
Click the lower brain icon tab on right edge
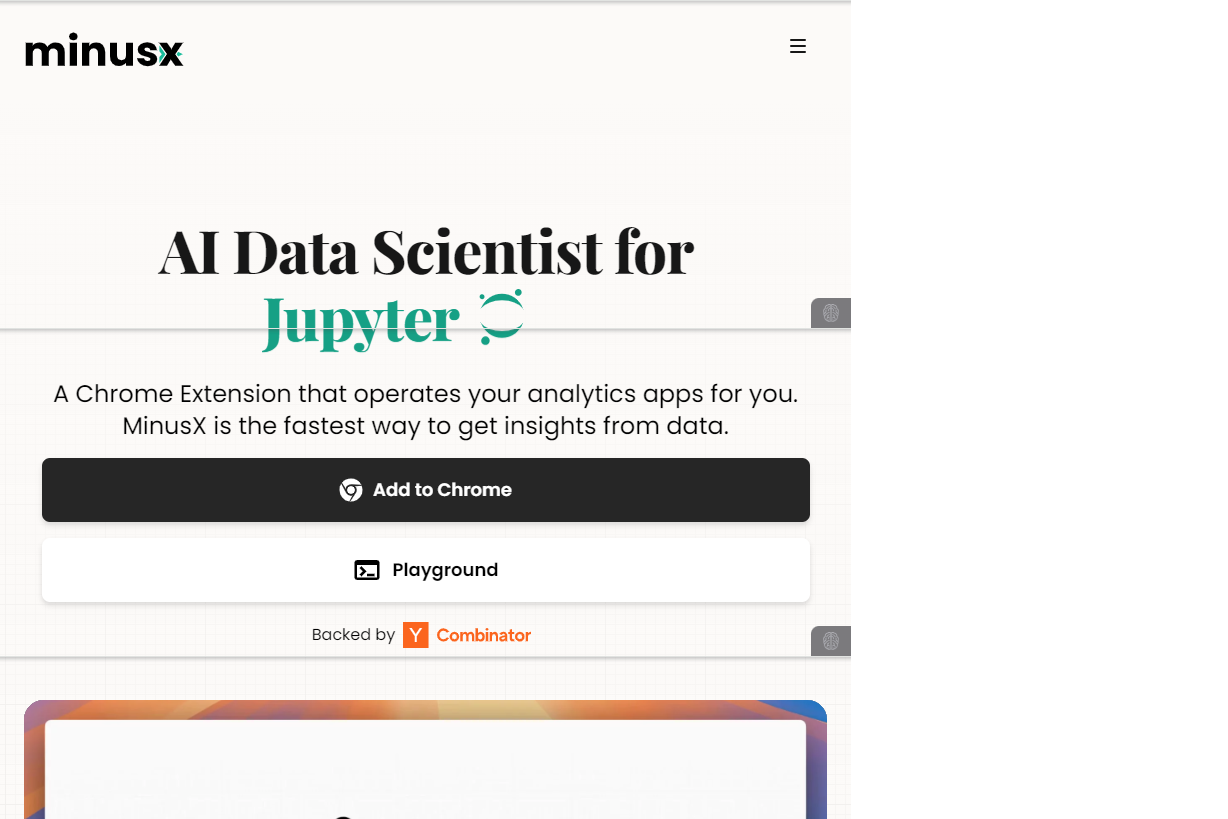[830, 640]
